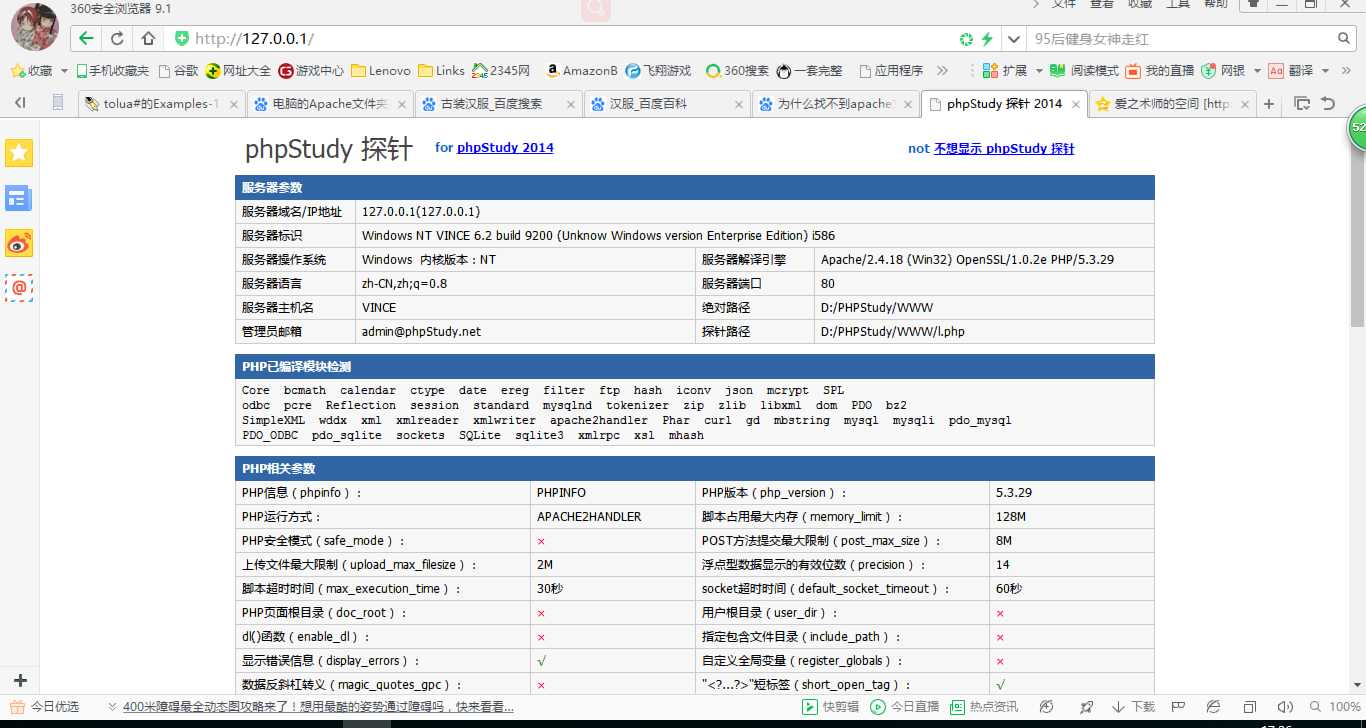The height and width of the screenshot is (728, 1366).
Task: Expand the 收藏 dropdown arrow
Action: 65,71
